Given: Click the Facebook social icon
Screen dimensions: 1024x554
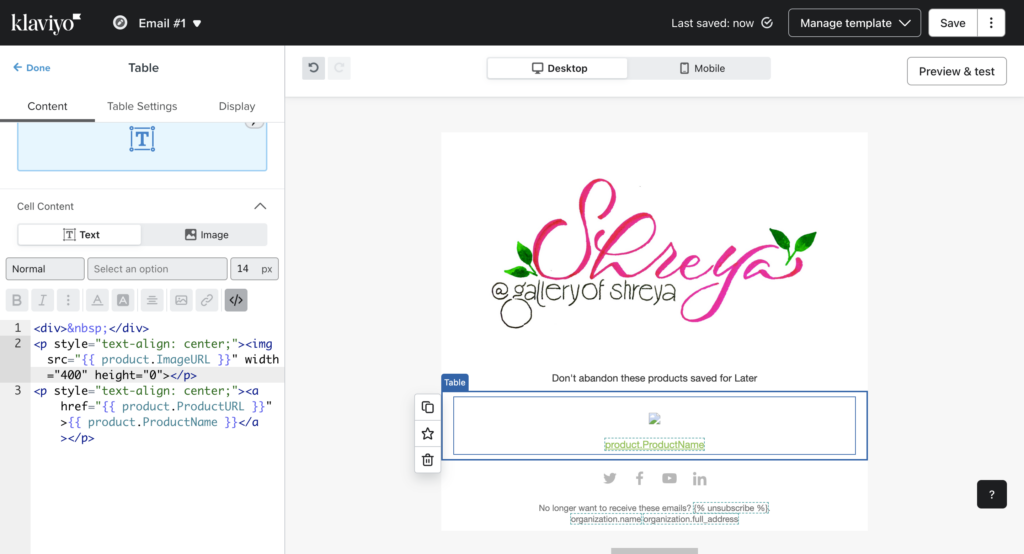Looking at the screenshot, I should point(639,478).
